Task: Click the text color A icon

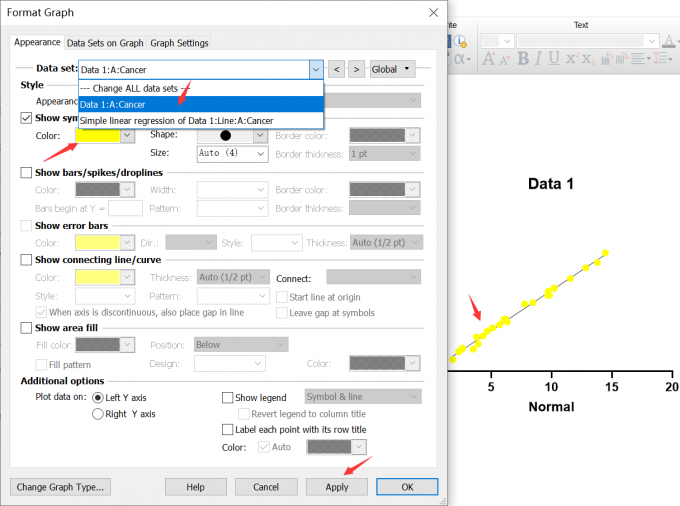Action: (x=669, y=41)
